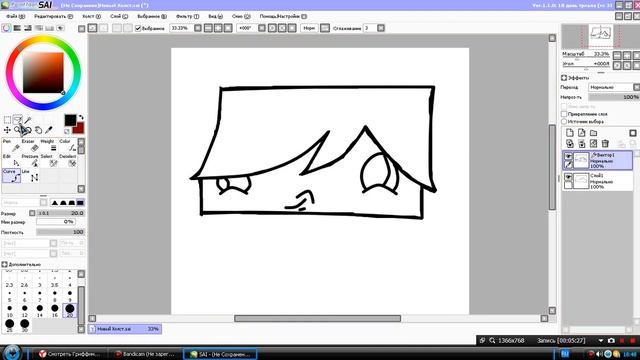Select brush size 20 preset
The height and width of the screenshot is (360, 640).
[70, 310]
